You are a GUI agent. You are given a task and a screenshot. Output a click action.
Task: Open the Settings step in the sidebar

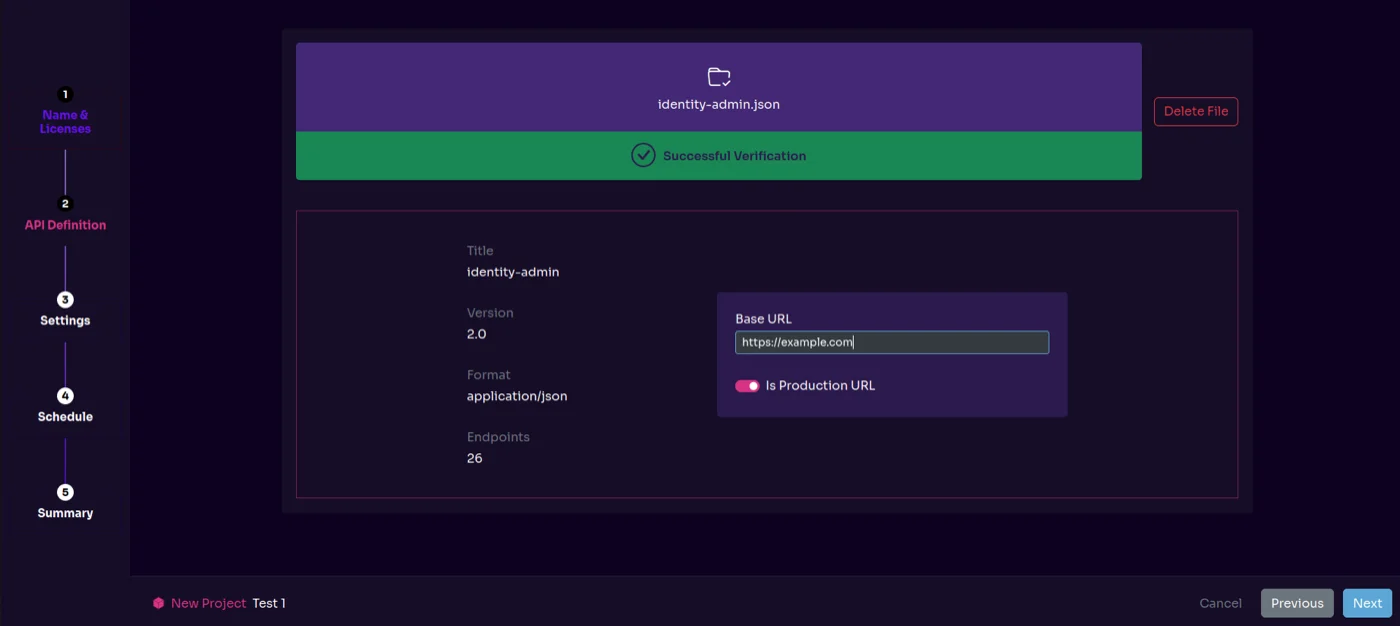[64, 320]
